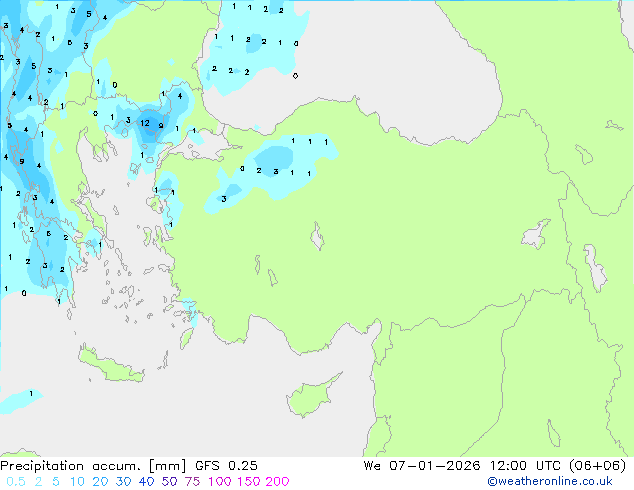Click the legend value 200
The image size is (634, 490).
click(x=277, y=482)
